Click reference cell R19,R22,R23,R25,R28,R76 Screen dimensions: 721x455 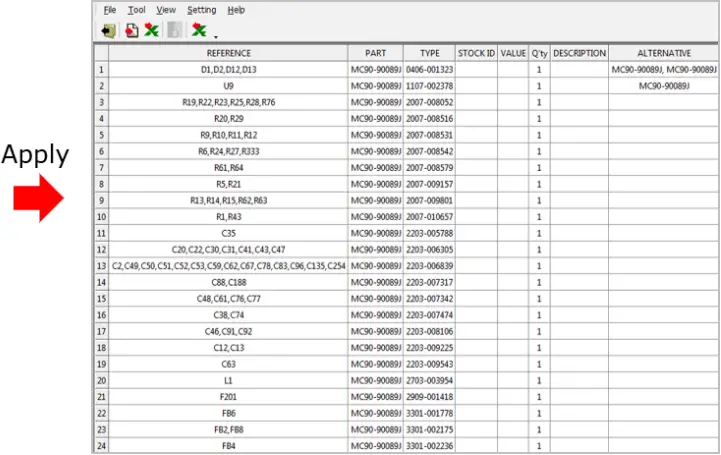coord(229,102)
